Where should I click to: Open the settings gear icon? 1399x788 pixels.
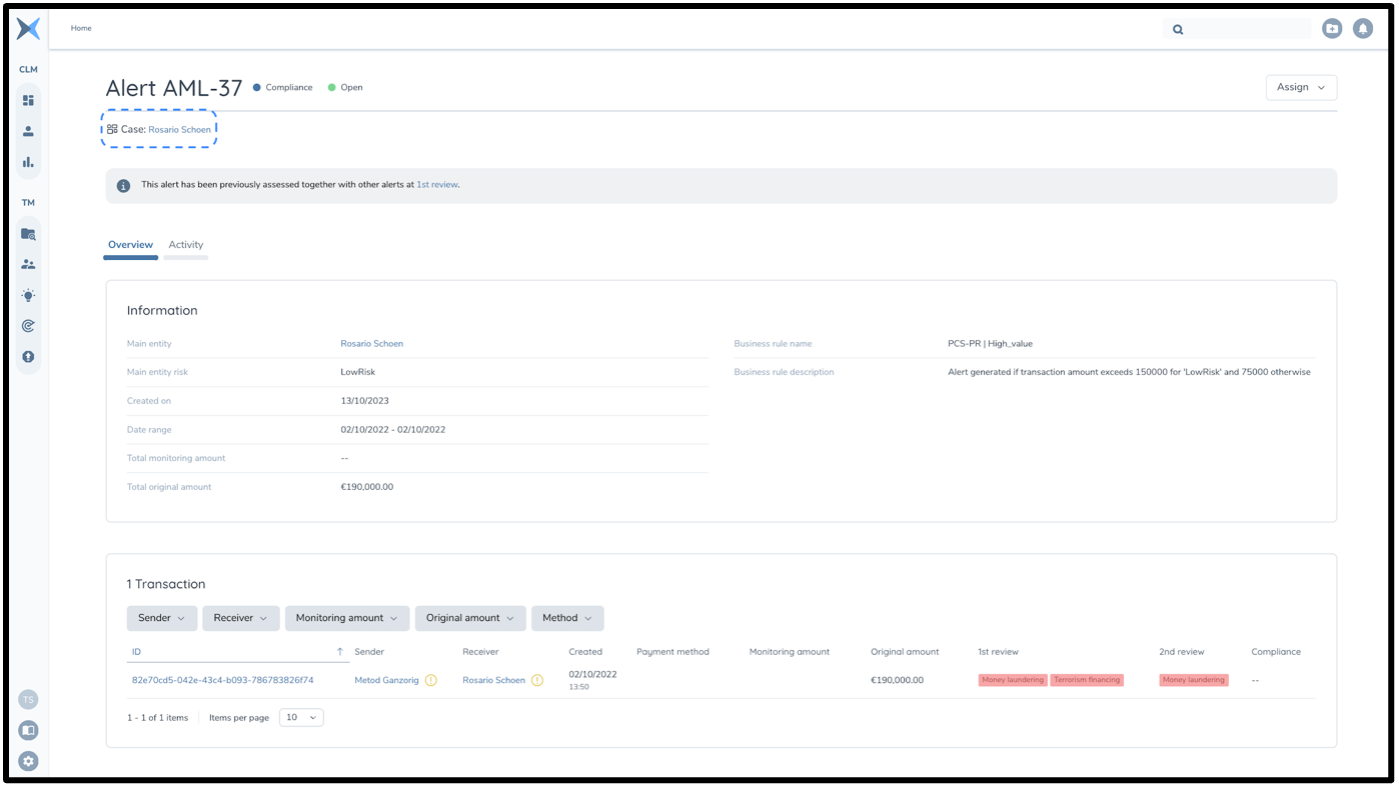[x=28, y=761]
